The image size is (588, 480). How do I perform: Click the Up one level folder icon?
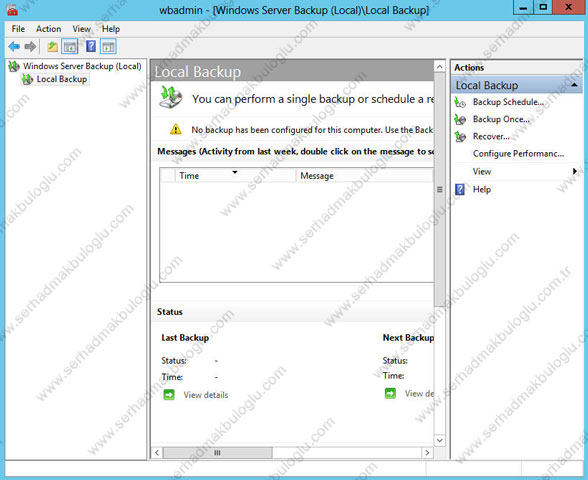point(52,47)
